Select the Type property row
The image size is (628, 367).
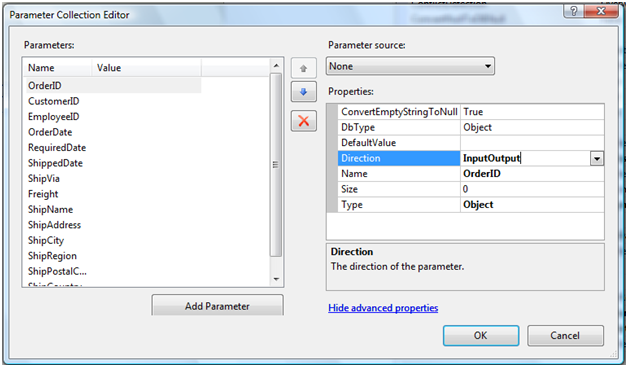[x=399, y=205]
